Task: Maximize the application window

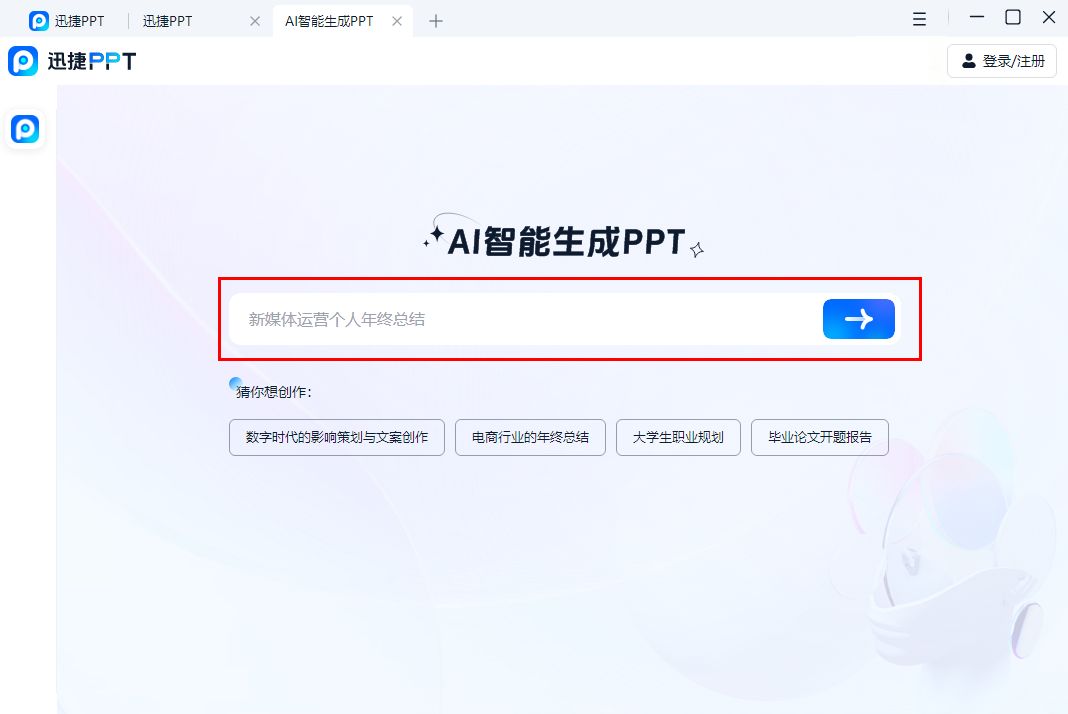Action: coord(1013,18)
